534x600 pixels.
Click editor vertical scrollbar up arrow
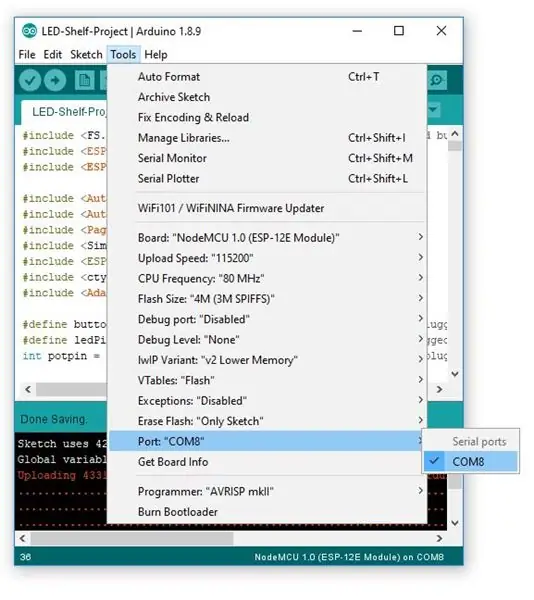pos(455,134)
